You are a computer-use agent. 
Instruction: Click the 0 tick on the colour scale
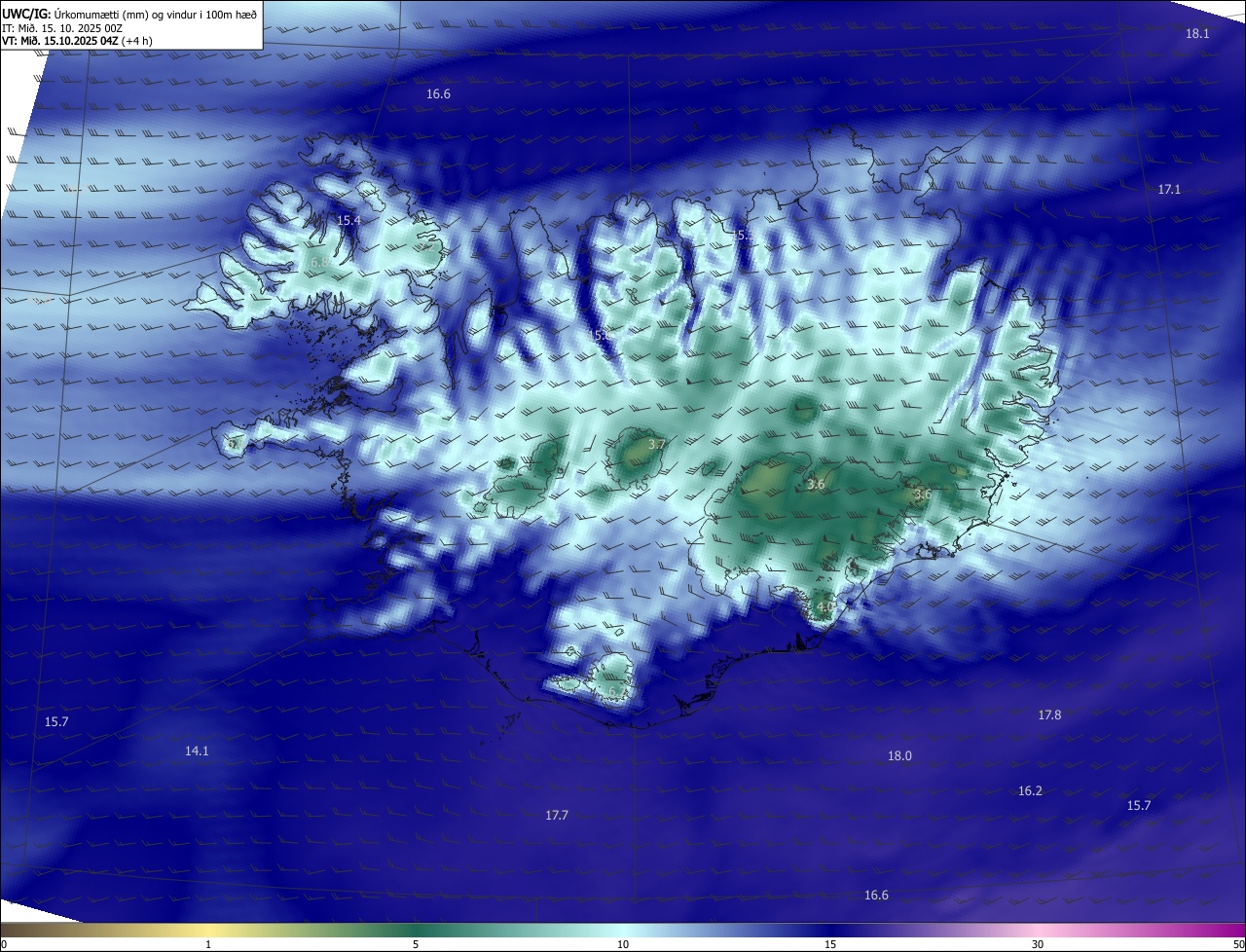[3, 944]
